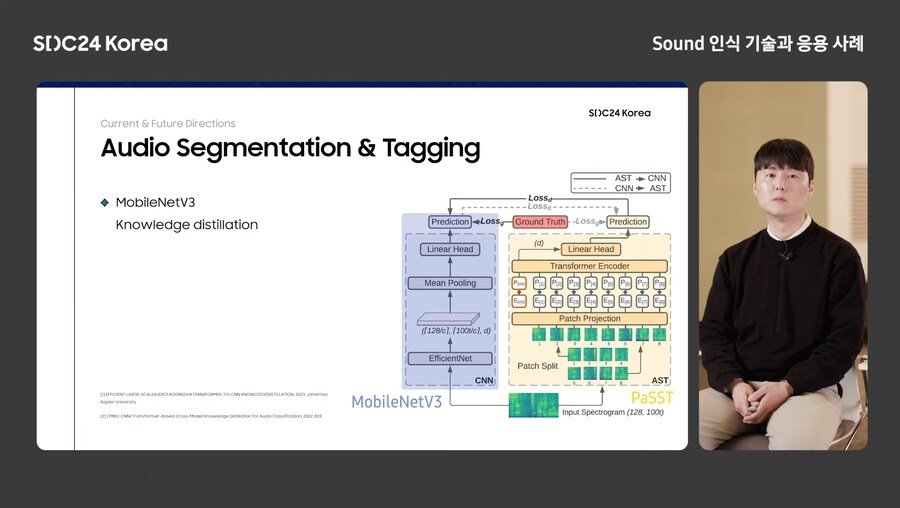Click the feature-map dimension text '(⌈128/c⌉, ⌈100t/c⌉, d)'
Screen dimensions: 900x508
point(456,331)
